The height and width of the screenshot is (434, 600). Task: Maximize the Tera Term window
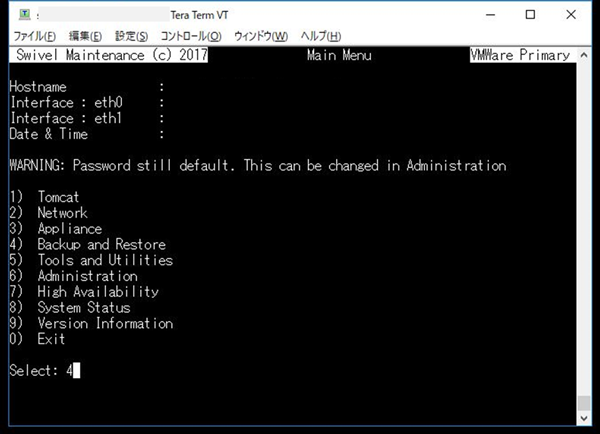tap(530, 15)
